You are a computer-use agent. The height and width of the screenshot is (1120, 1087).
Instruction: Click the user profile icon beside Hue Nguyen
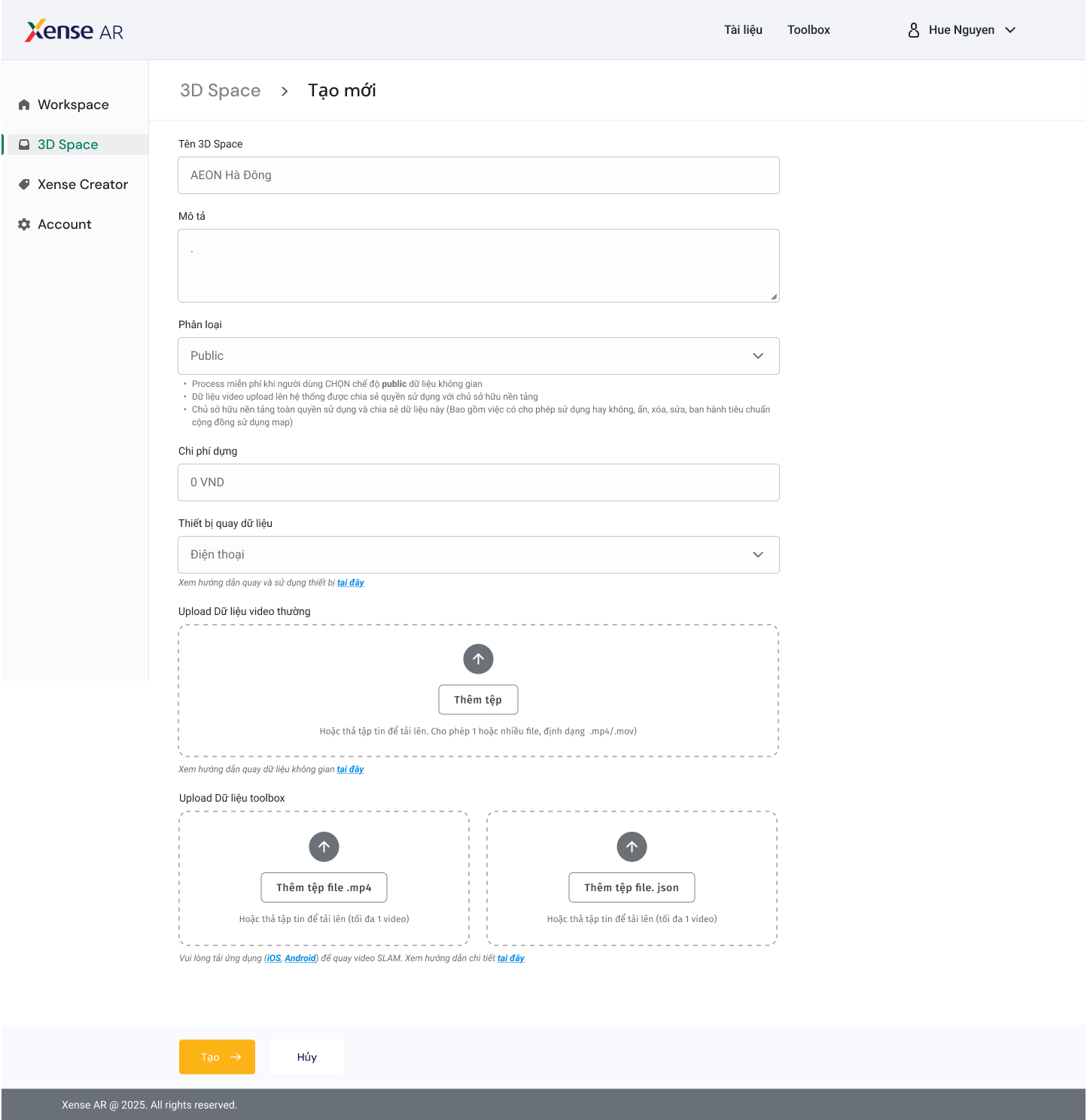(x=913, y=30)
